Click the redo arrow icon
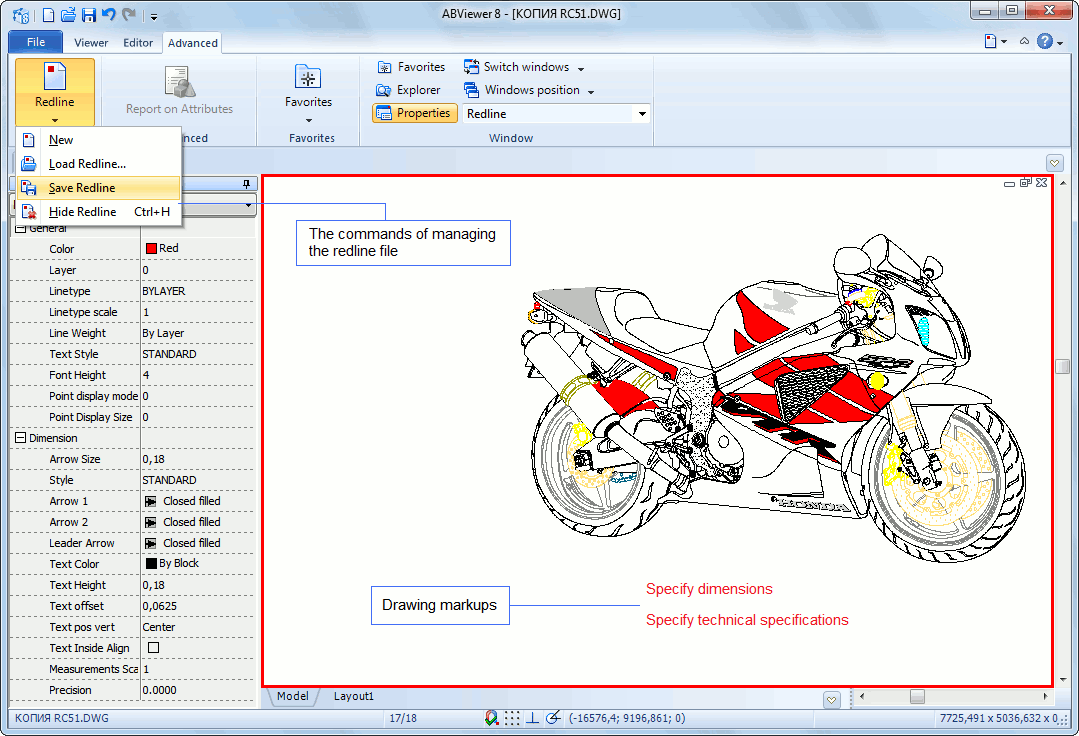This screenshot has width=1079, height=736. pyautogui.click(x=129, y=14)
